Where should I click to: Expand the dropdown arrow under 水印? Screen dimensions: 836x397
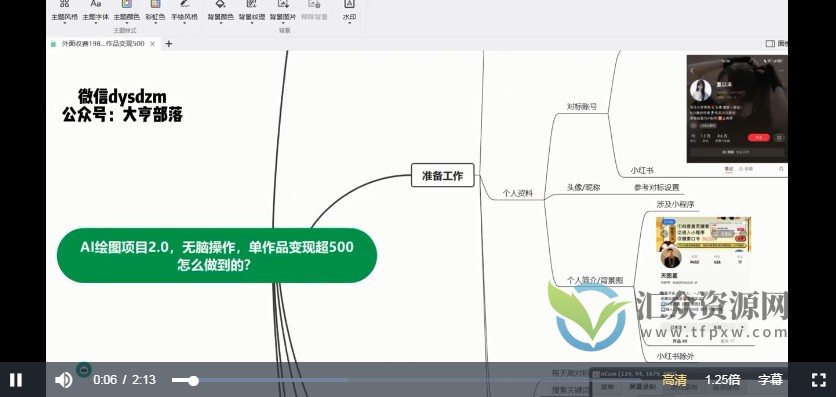pyautogui.click(x=349, y=23)
